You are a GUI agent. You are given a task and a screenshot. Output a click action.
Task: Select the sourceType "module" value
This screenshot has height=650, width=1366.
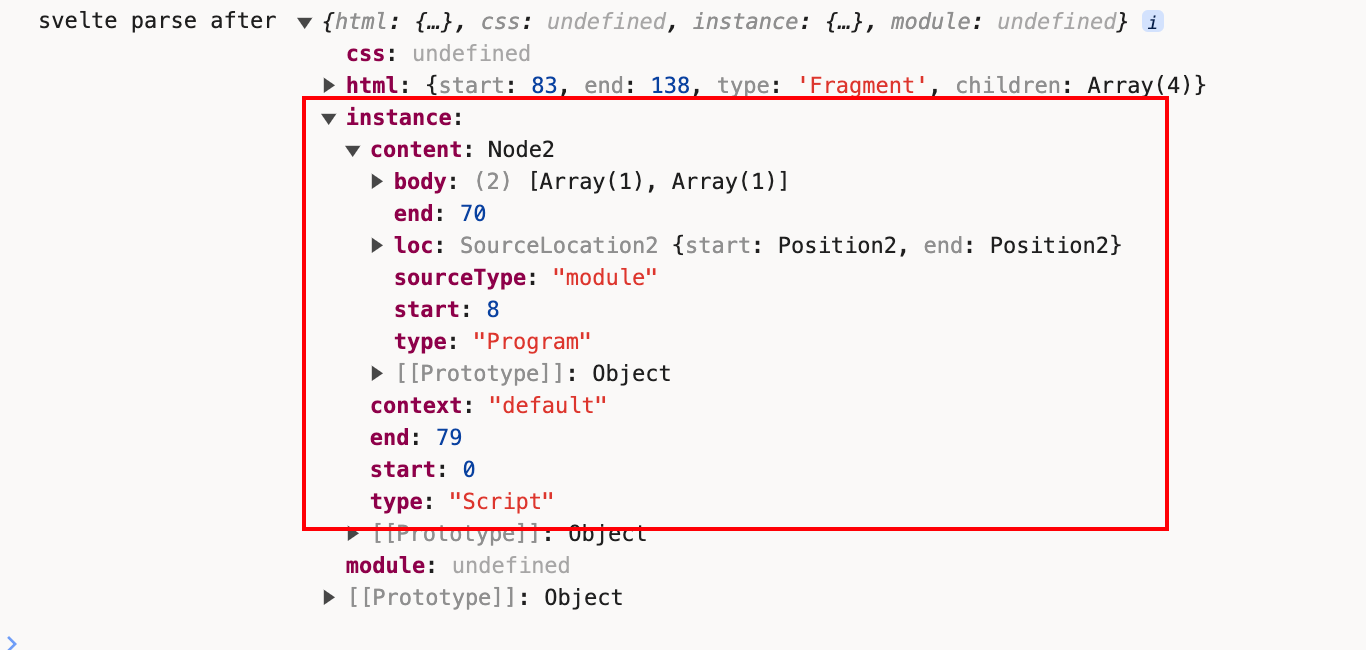[605, 278]
